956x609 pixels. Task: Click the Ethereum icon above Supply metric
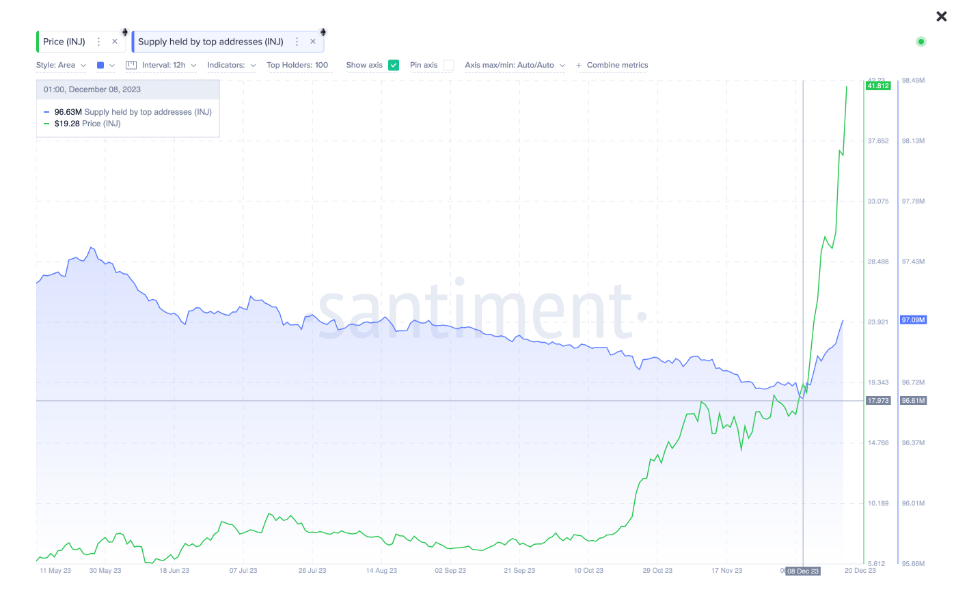pos(321,31)
